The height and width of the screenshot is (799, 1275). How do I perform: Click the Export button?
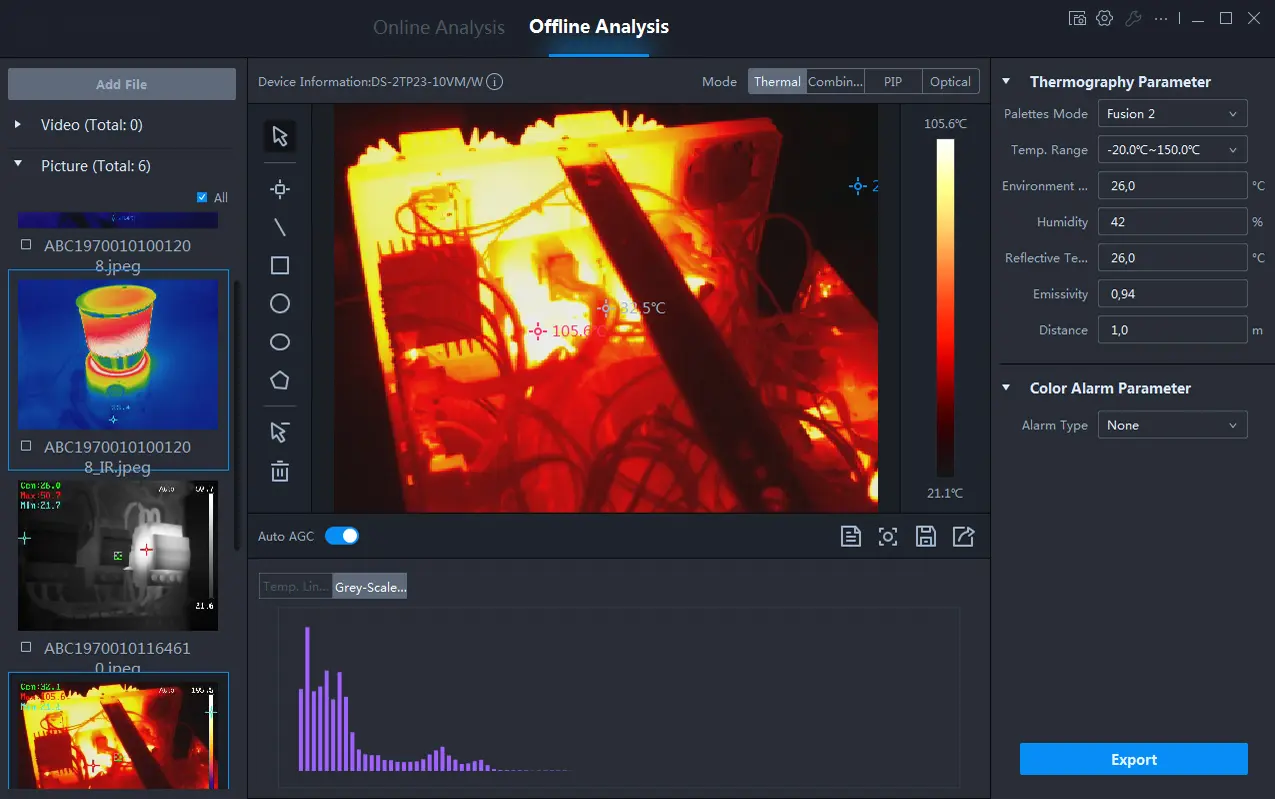(x=1133, y=759)
